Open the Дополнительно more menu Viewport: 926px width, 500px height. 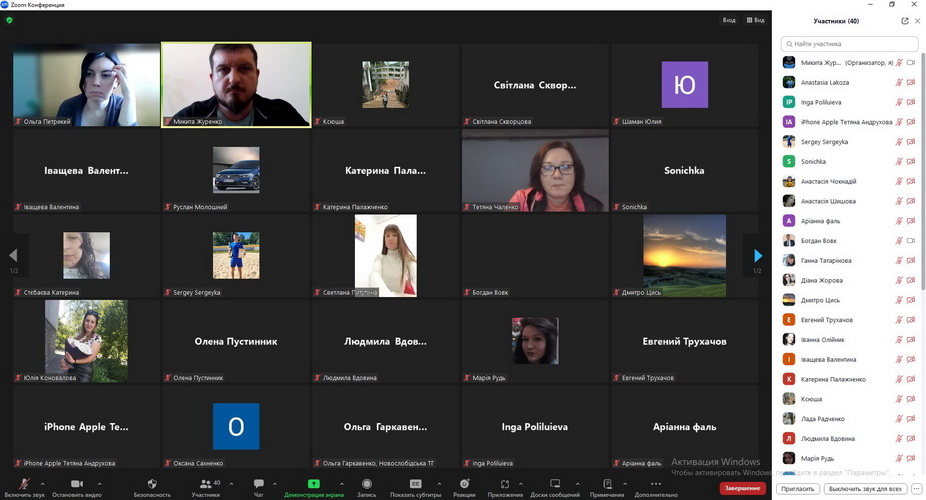point(656,484)
